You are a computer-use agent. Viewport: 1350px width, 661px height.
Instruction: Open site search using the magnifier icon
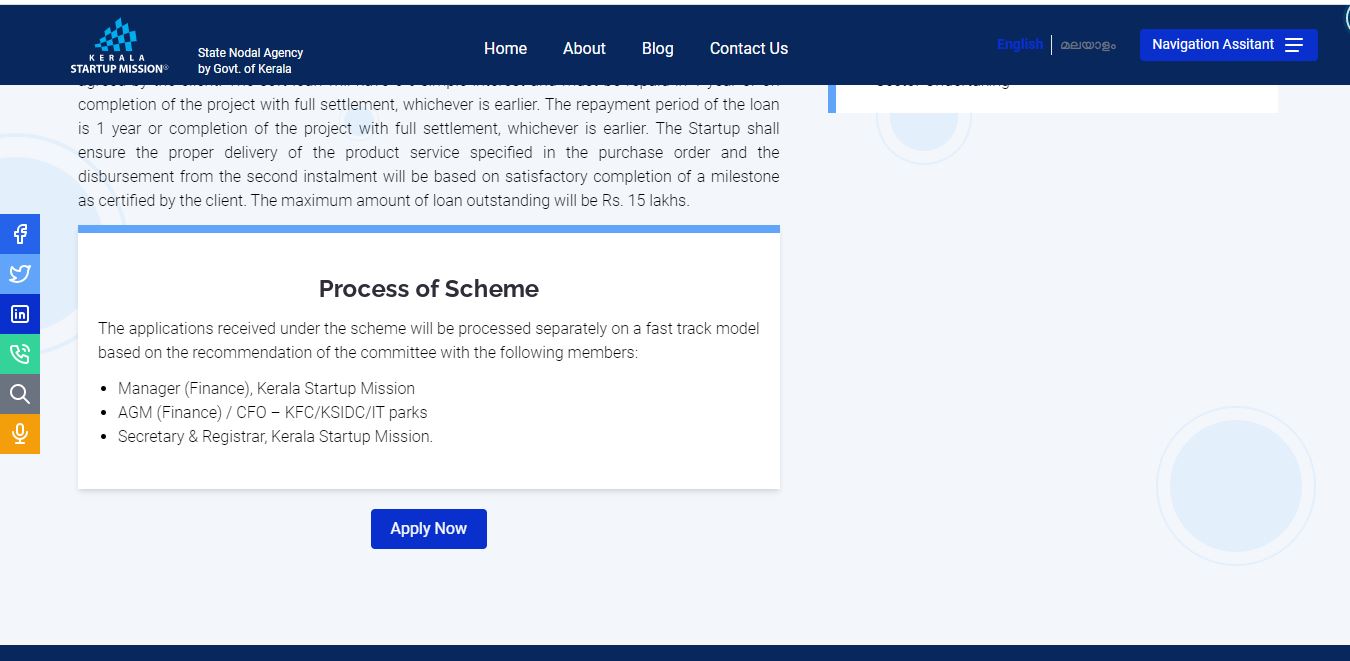click(x=20, y=394)
